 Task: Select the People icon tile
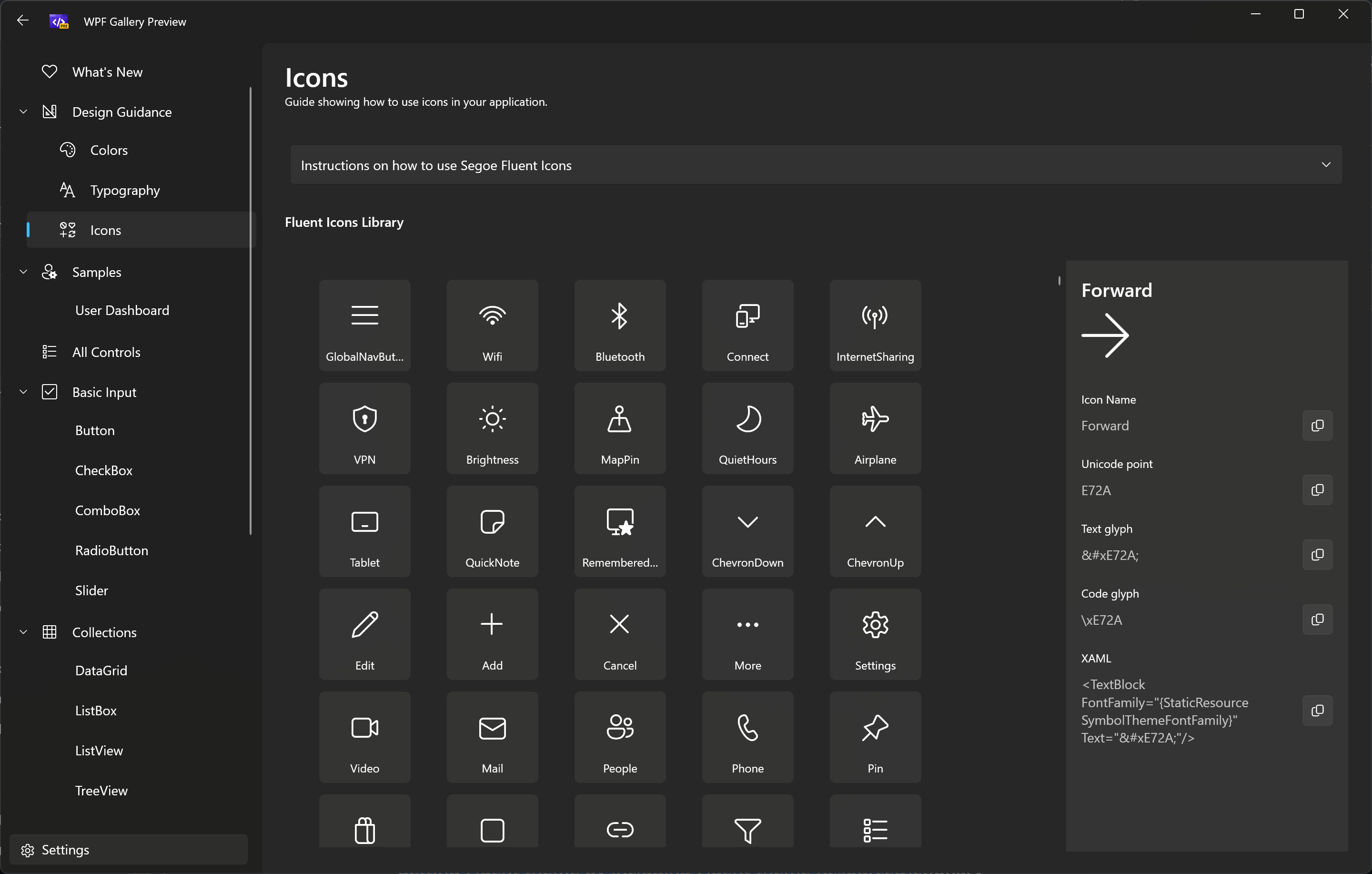point(620,737)
